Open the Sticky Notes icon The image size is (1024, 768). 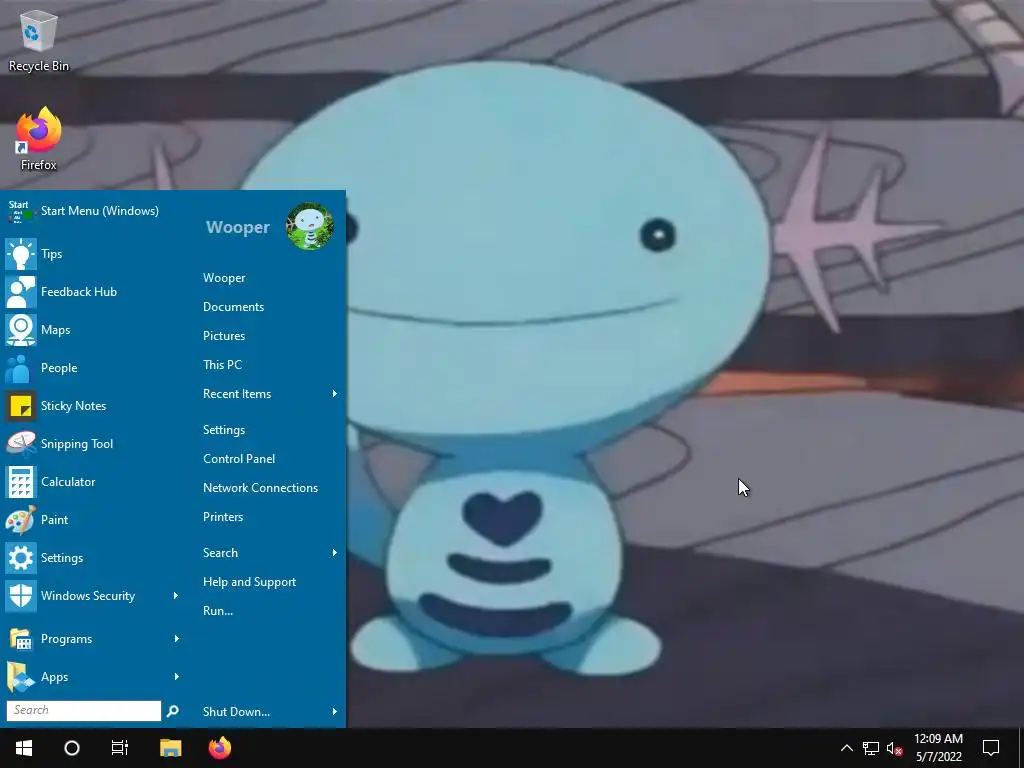pos(21,406)
